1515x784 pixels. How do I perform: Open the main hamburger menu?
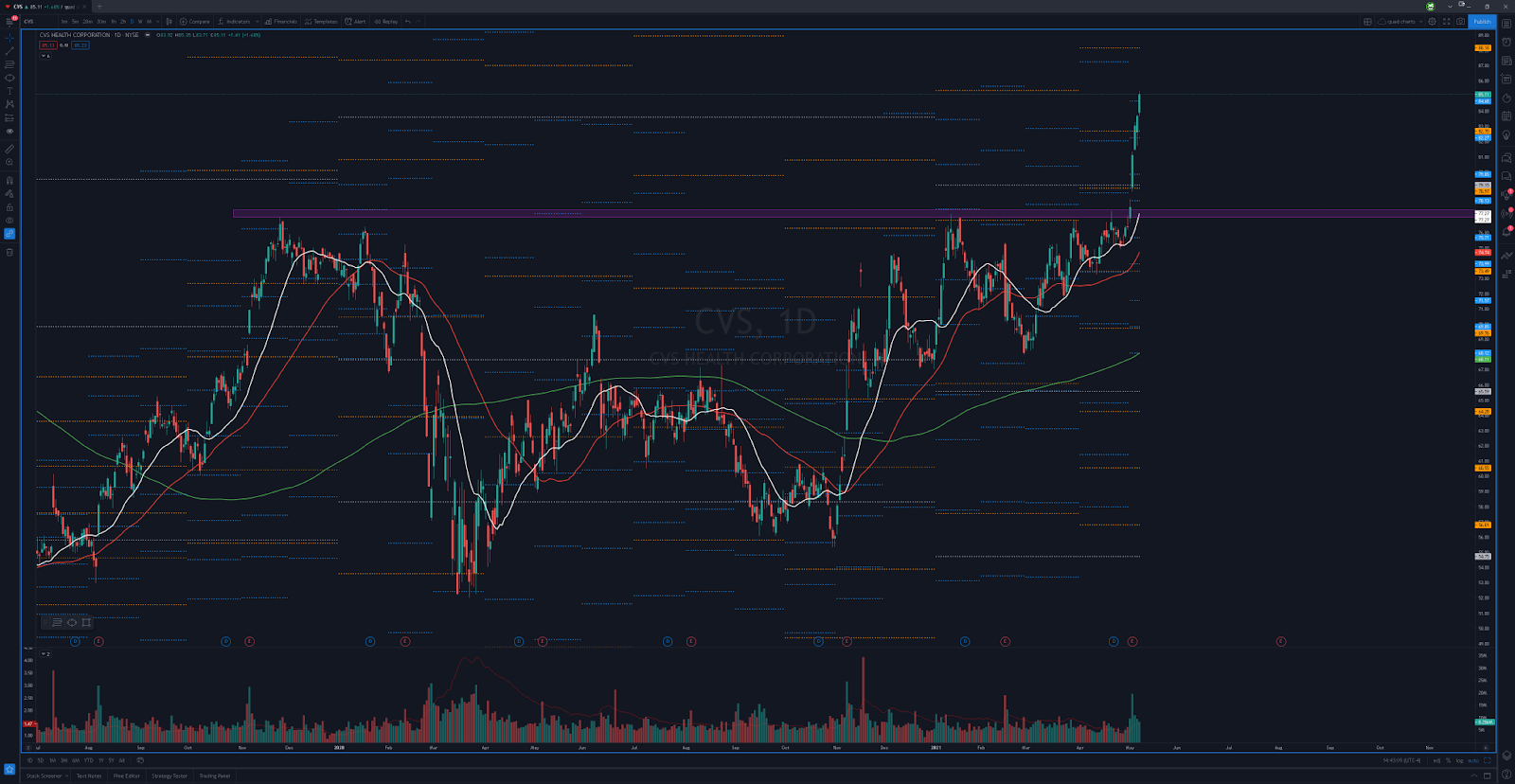point(9,22)
